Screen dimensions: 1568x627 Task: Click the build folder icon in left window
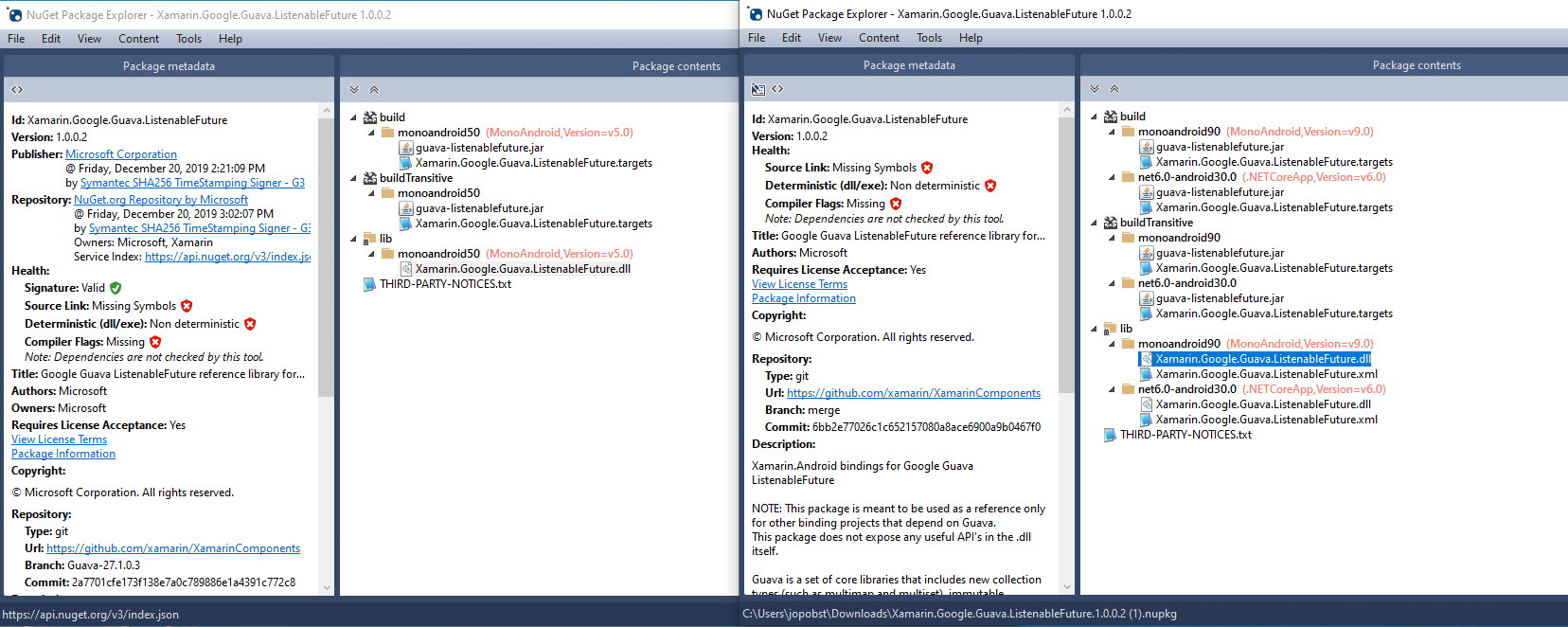click(370, 117)
